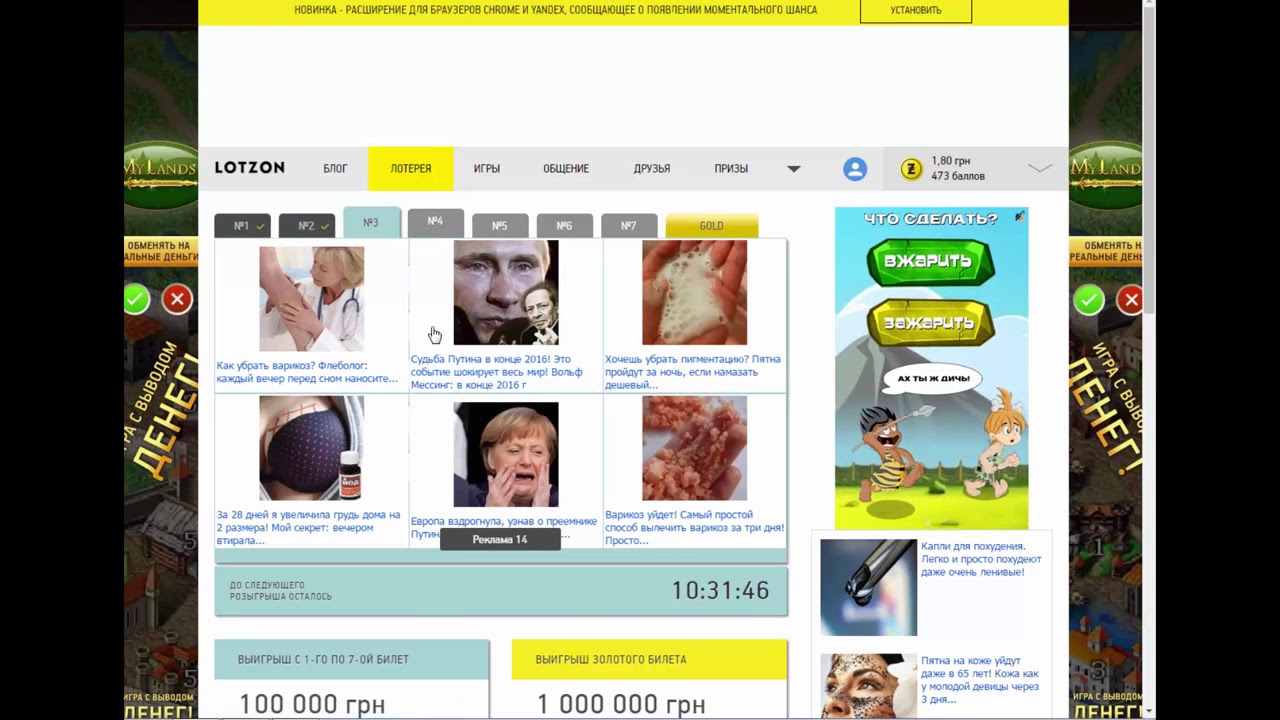The height and width of the screenshot is (720, 1280).
Task: Click the green checkmark icon on right banner
Action: click(x=1089, y=299)
